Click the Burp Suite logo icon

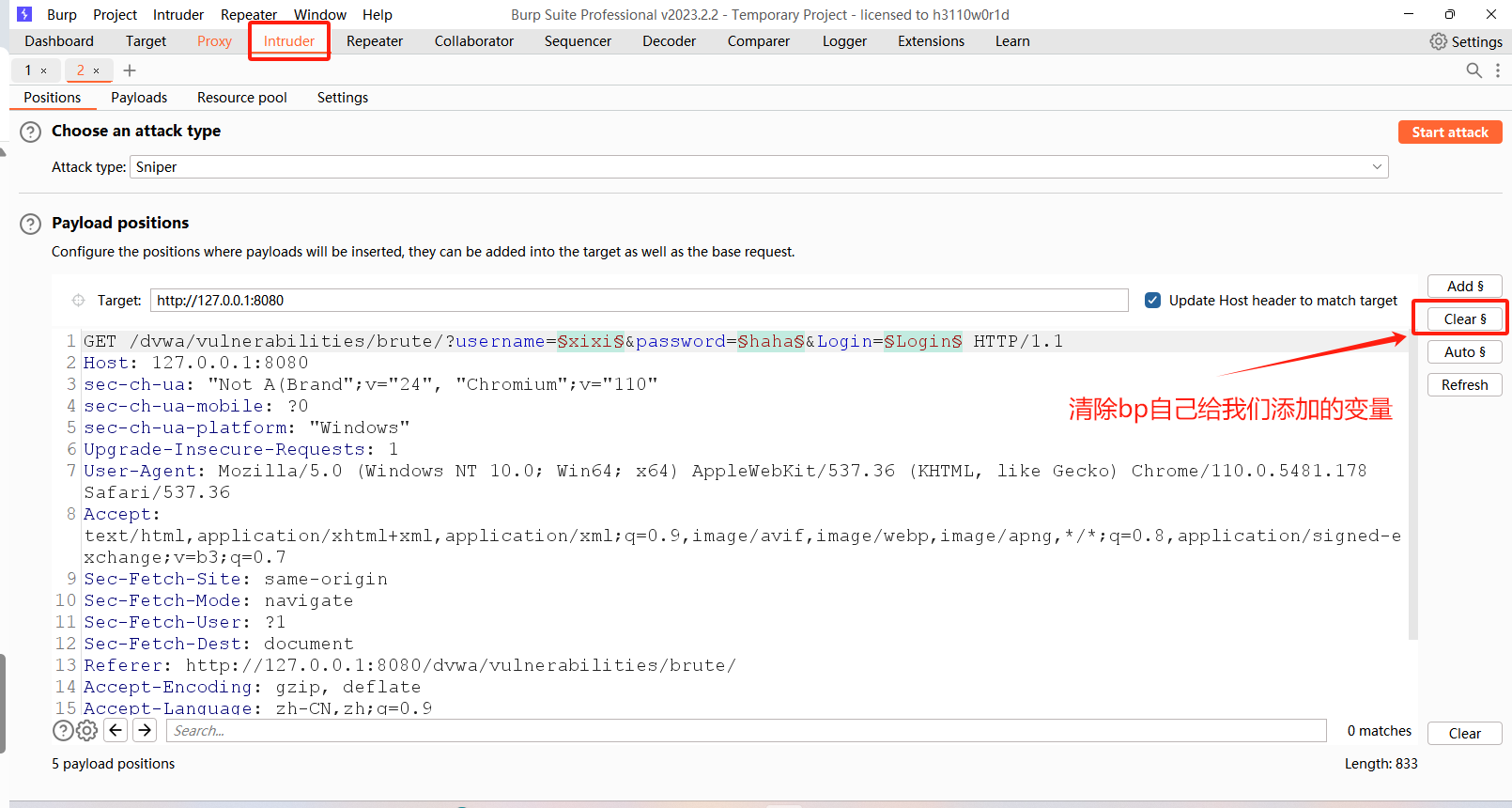coord(24,14)
